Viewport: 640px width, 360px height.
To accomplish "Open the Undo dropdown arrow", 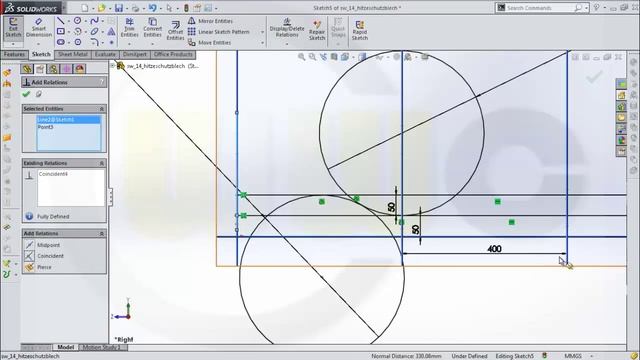I will [160, 8].
